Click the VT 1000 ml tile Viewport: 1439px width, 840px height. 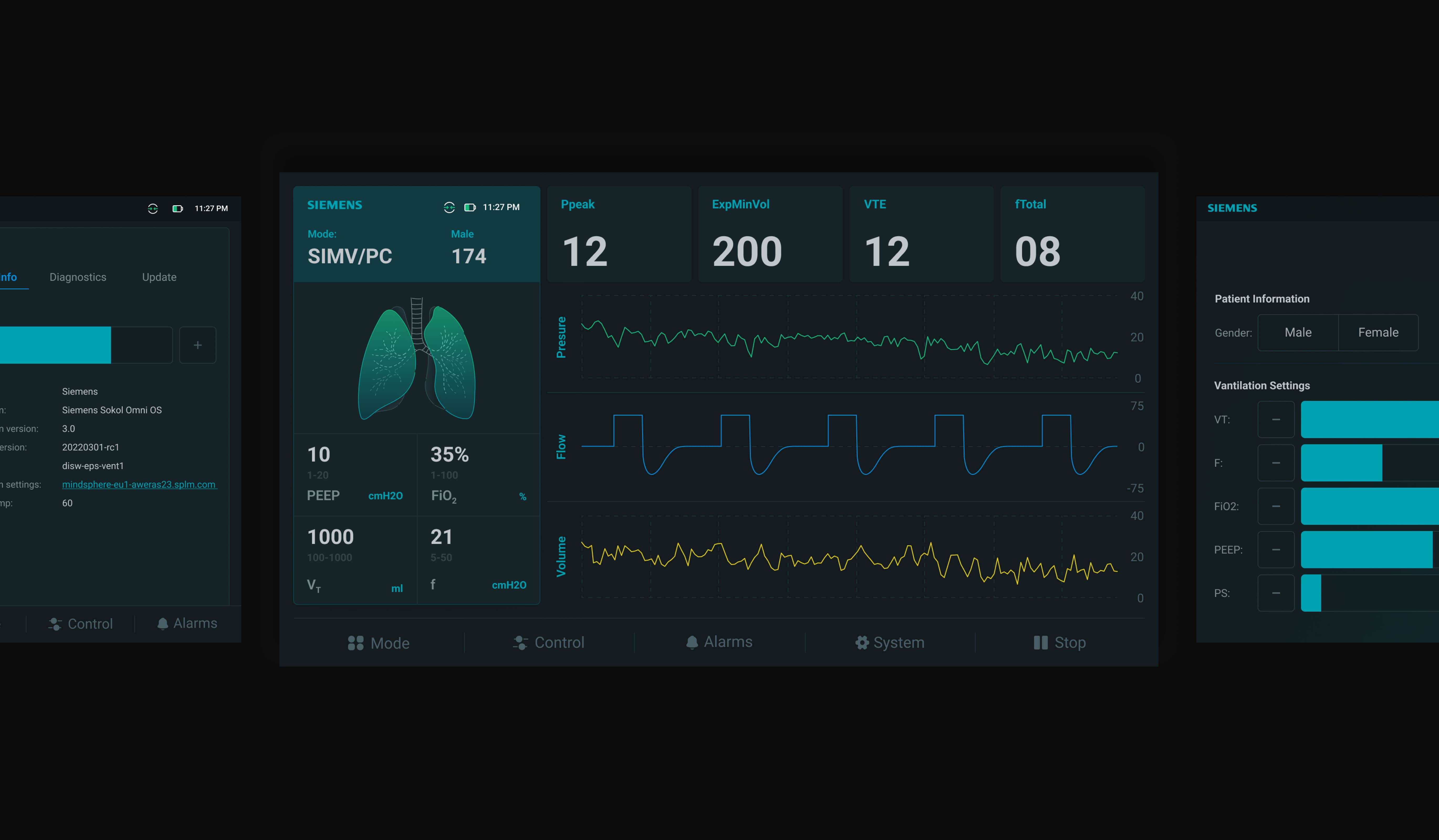click(x=355, y=560)
